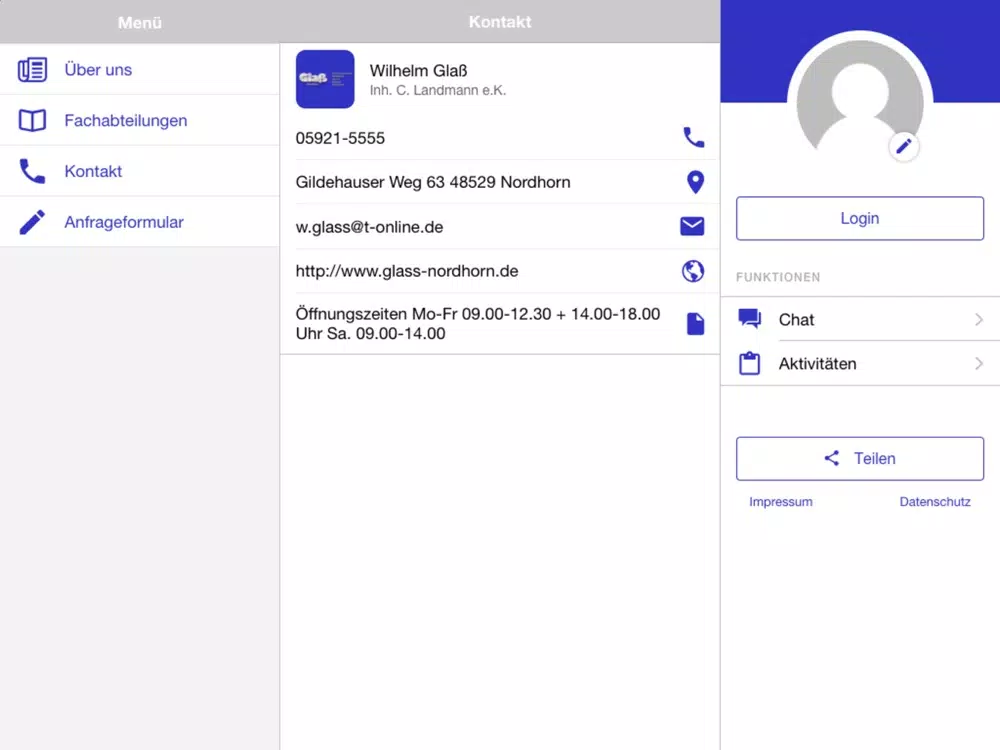Open the Datenschutz link
The image size is (1000, 750).
tap(935, 502)
